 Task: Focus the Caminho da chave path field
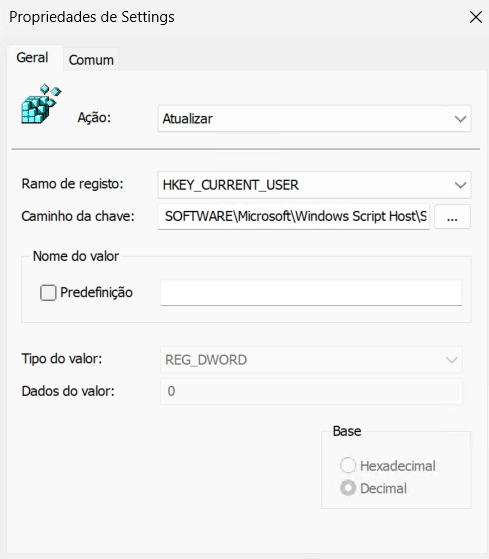294,216
